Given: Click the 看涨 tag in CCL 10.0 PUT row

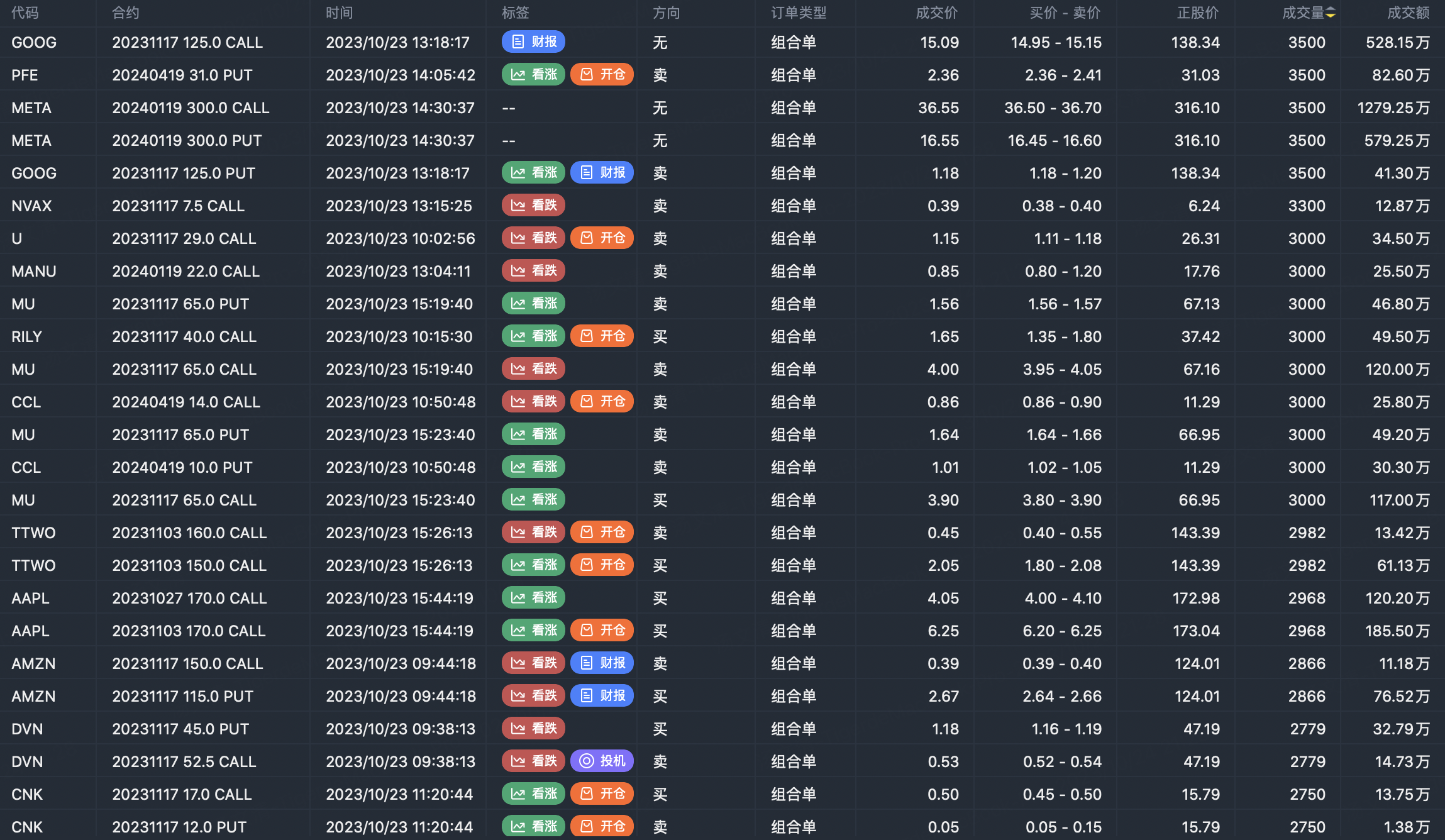Looking at the screenshot, I should 533,467.
